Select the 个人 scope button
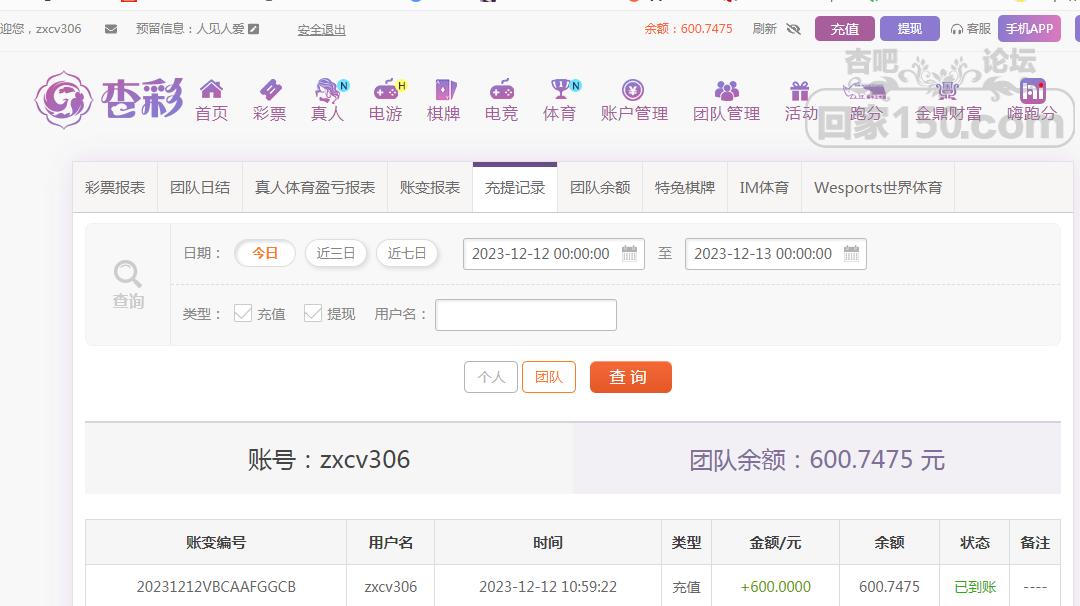1080x606 pixels. tap(490, 377)
